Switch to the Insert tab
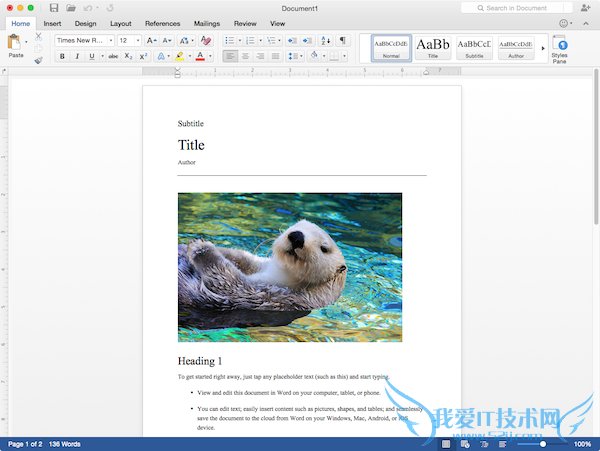Viewport: 600px width, 451px height. coord(52,23)
